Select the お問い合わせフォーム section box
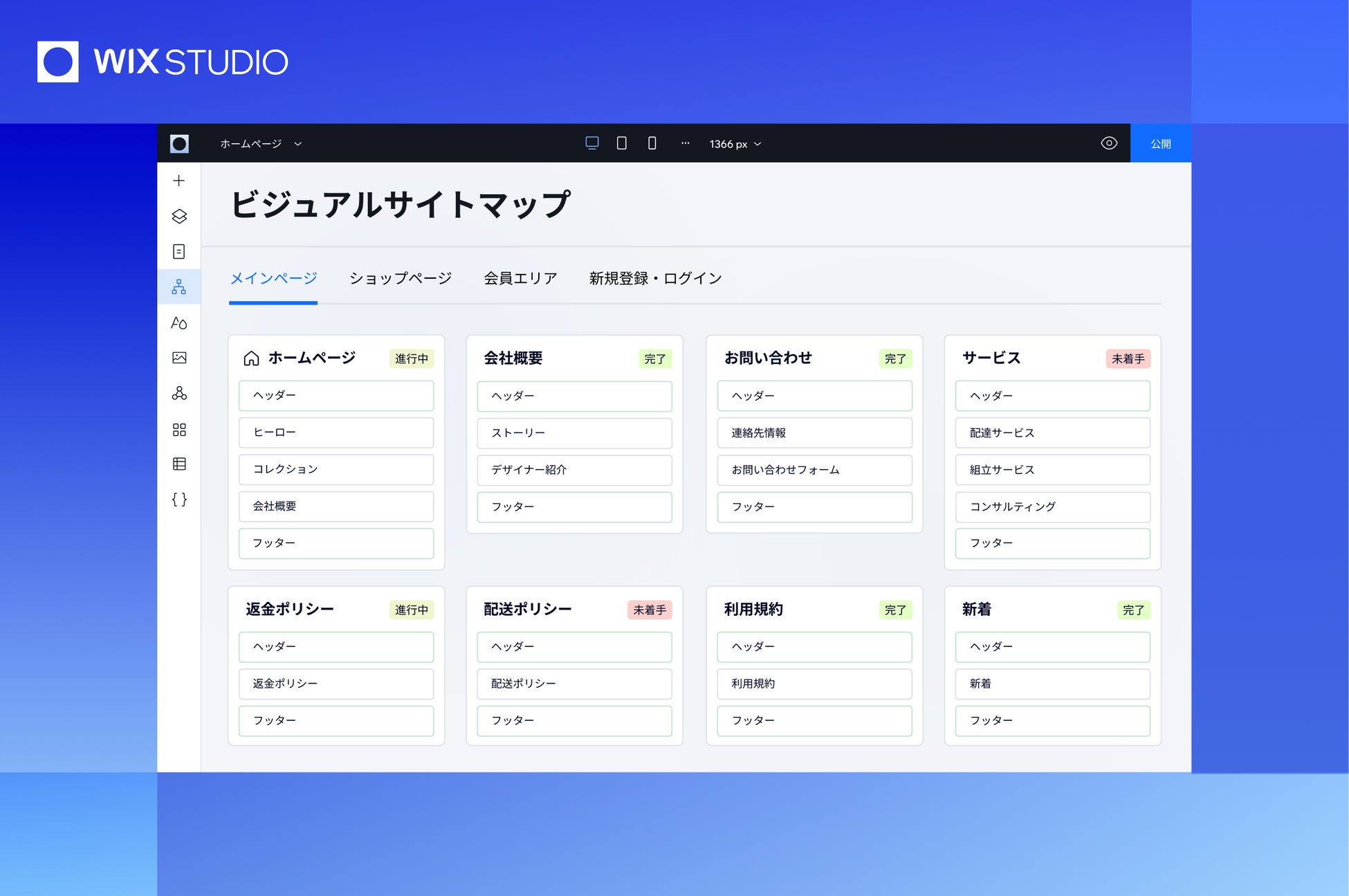 click(x=814, y=470)
